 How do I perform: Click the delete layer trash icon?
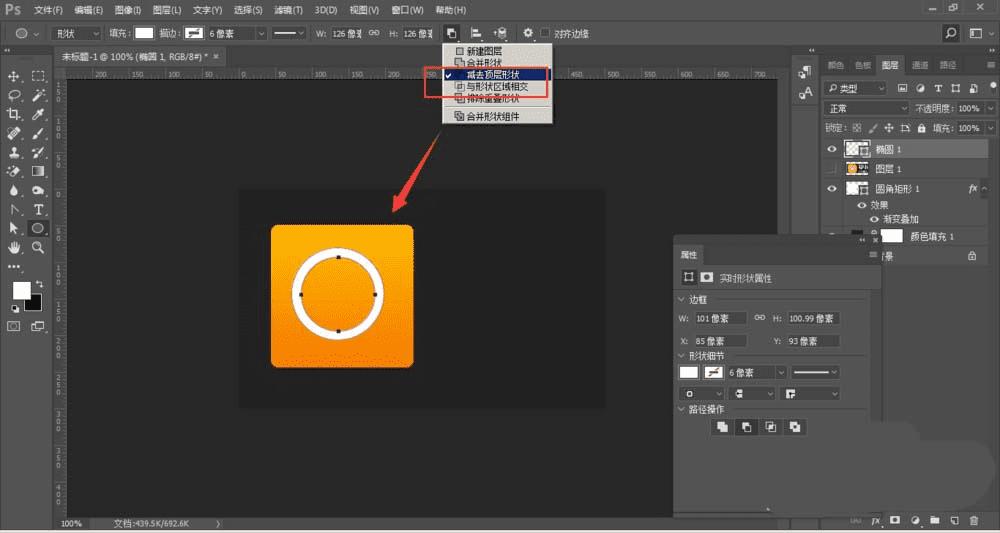click(x=972, y=521)
